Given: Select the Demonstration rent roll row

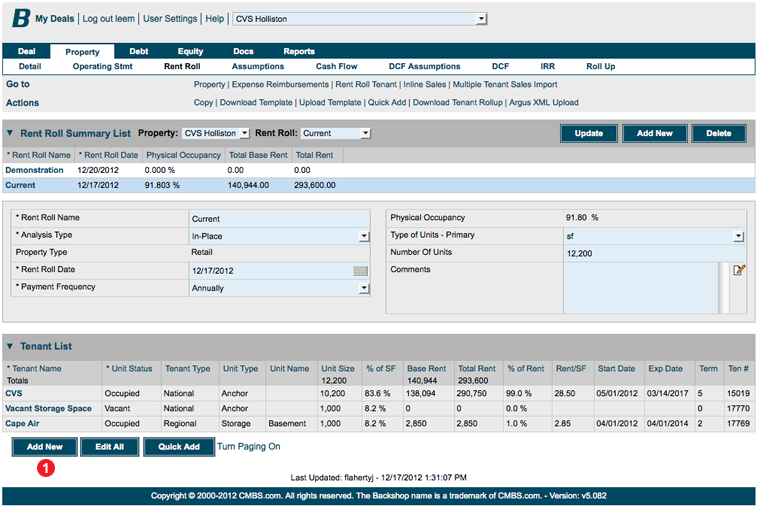Looking at the screenshot, I should click(378, 170).
